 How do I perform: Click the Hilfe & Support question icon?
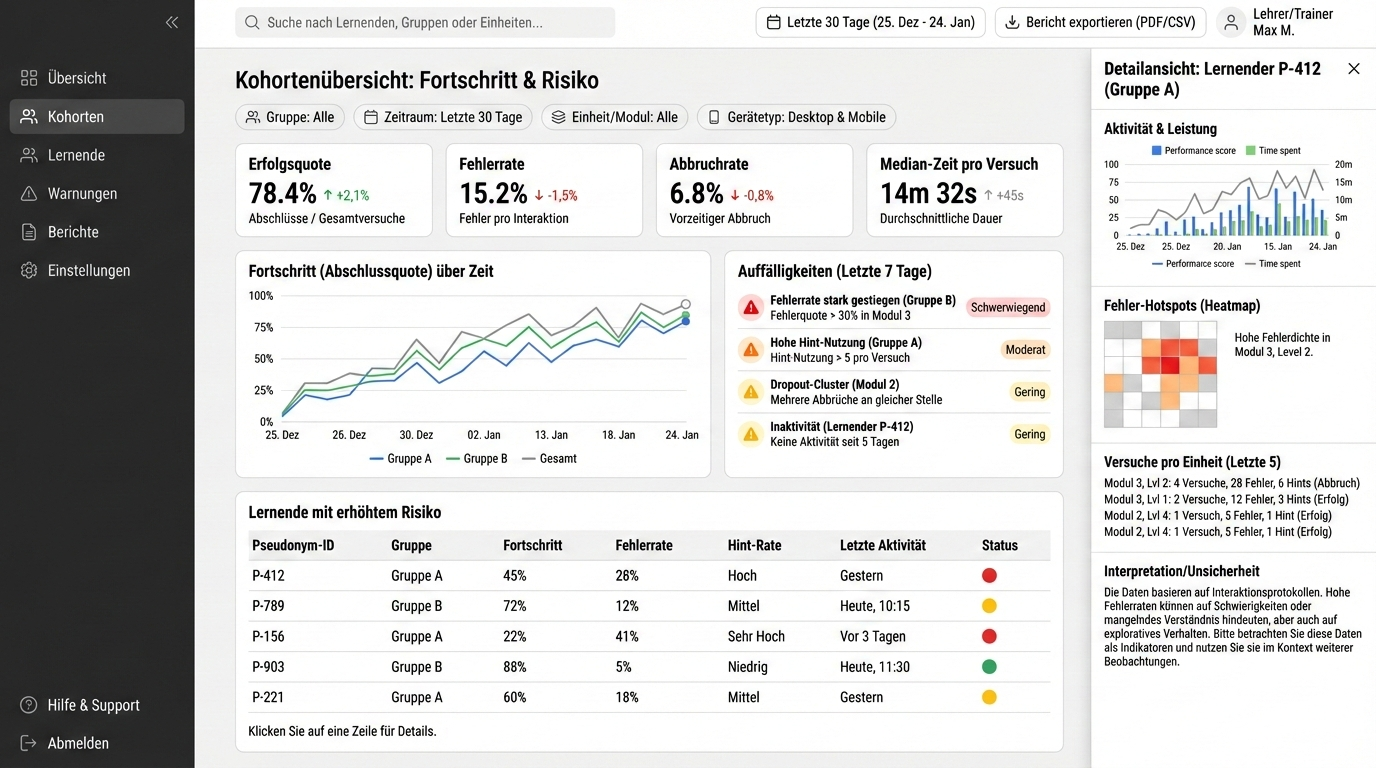29,705
